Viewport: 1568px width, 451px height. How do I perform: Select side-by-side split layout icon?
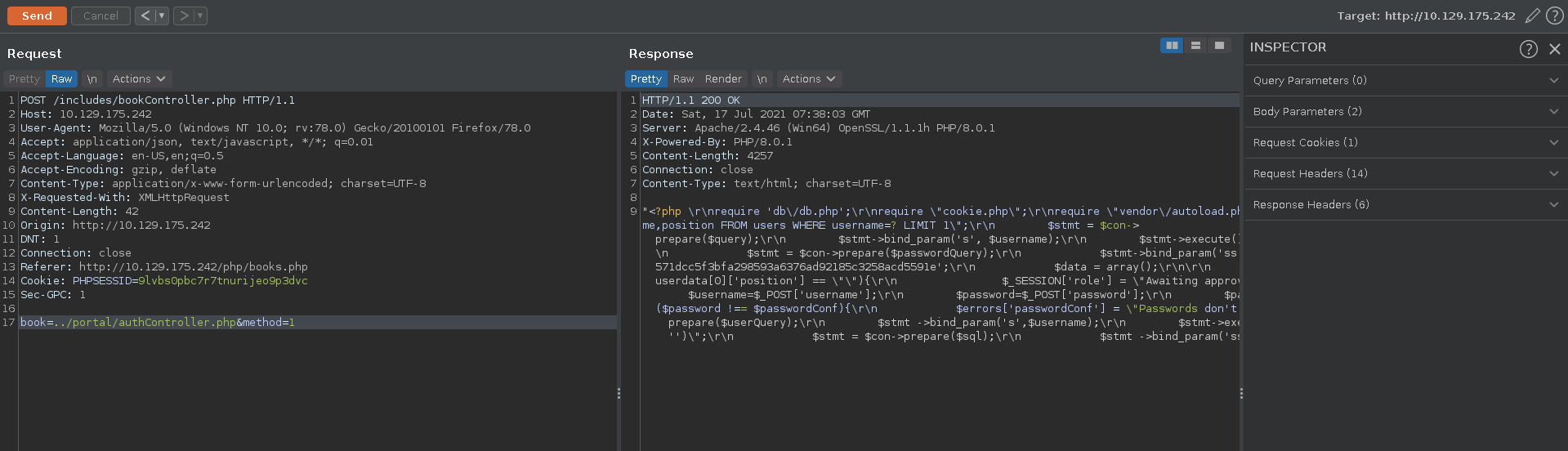[1172, 46]
